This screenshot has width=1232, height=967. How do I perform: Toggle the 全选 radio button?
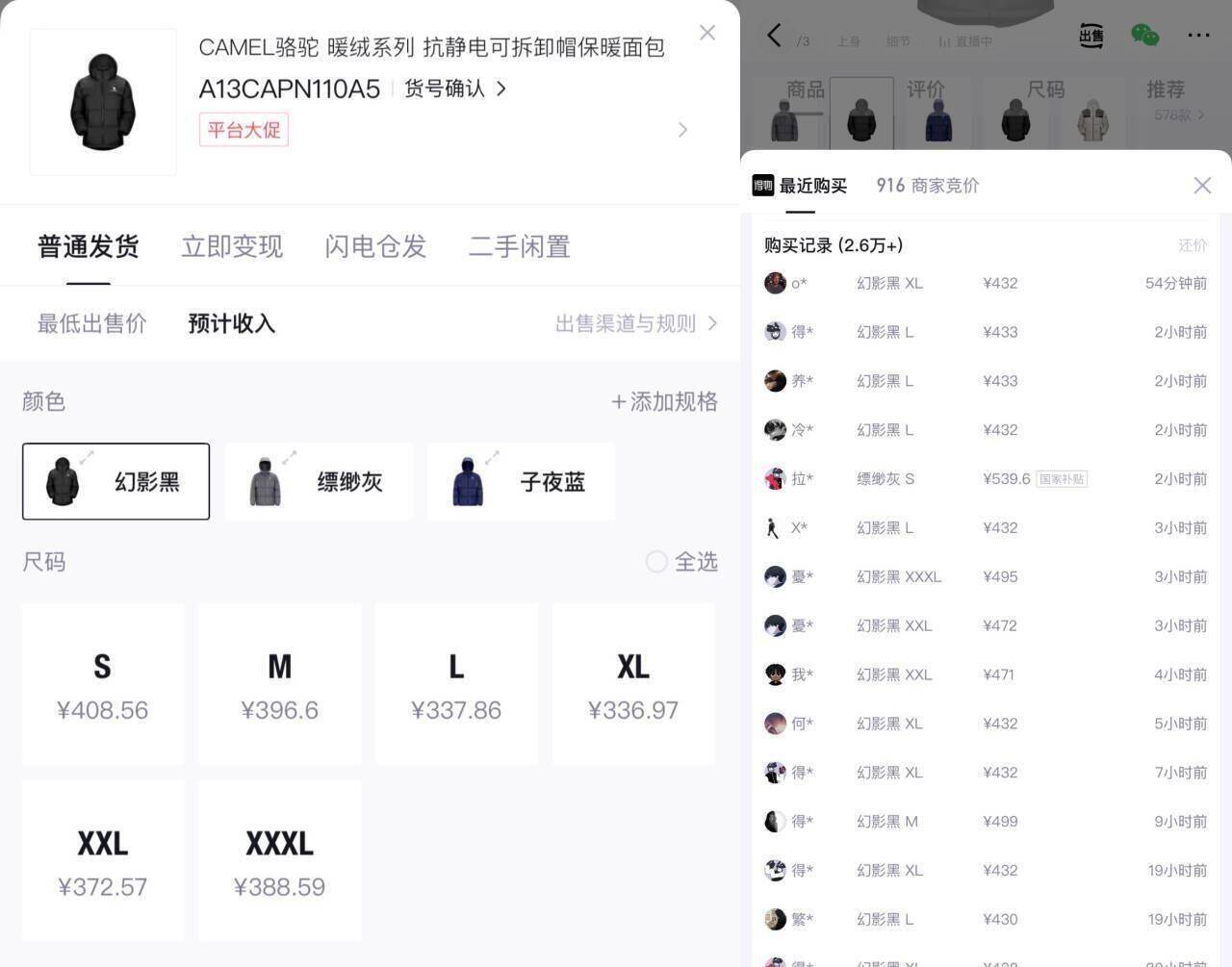(x=656, y=562)
